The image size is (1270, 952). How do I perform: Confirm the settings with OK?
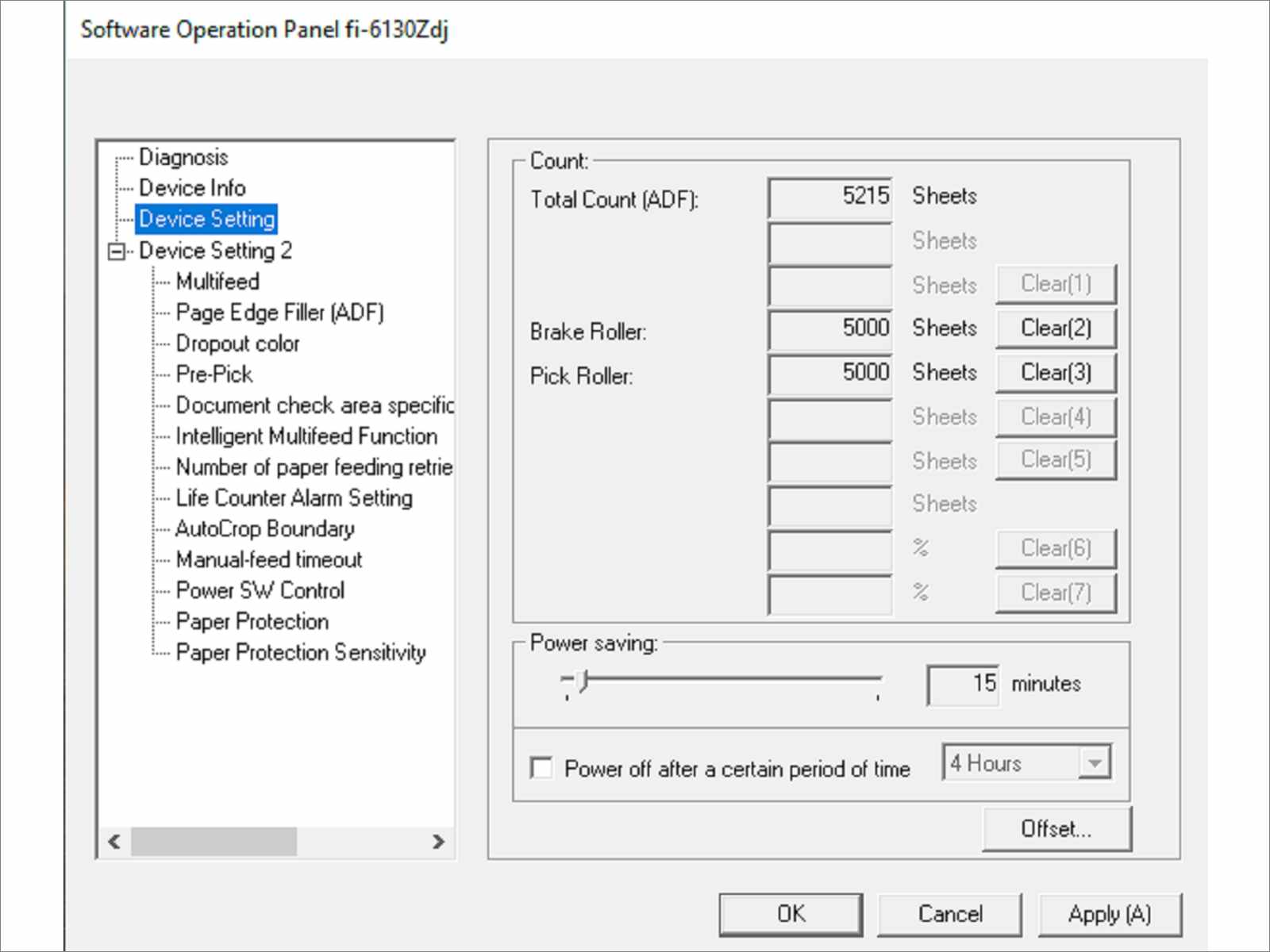(791, 915)
